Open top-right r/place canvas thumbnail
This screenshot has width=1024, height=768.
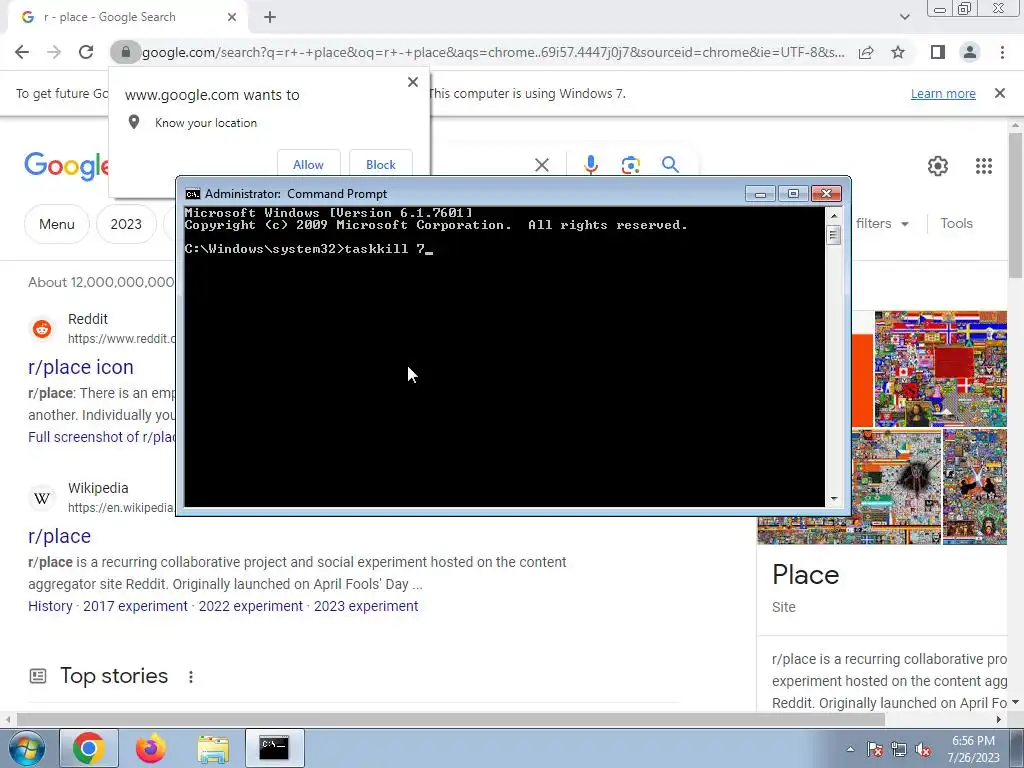[941, 369]
